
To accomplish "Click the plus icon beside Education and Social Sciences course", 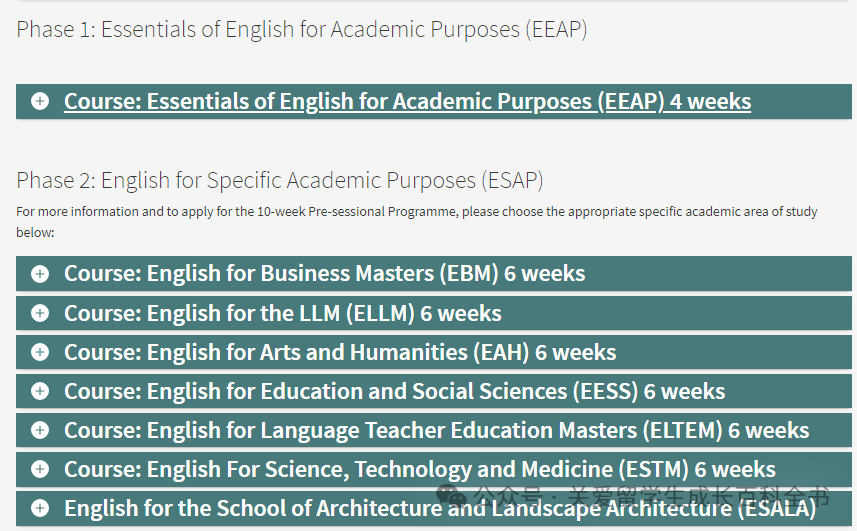I will (40, 391).
